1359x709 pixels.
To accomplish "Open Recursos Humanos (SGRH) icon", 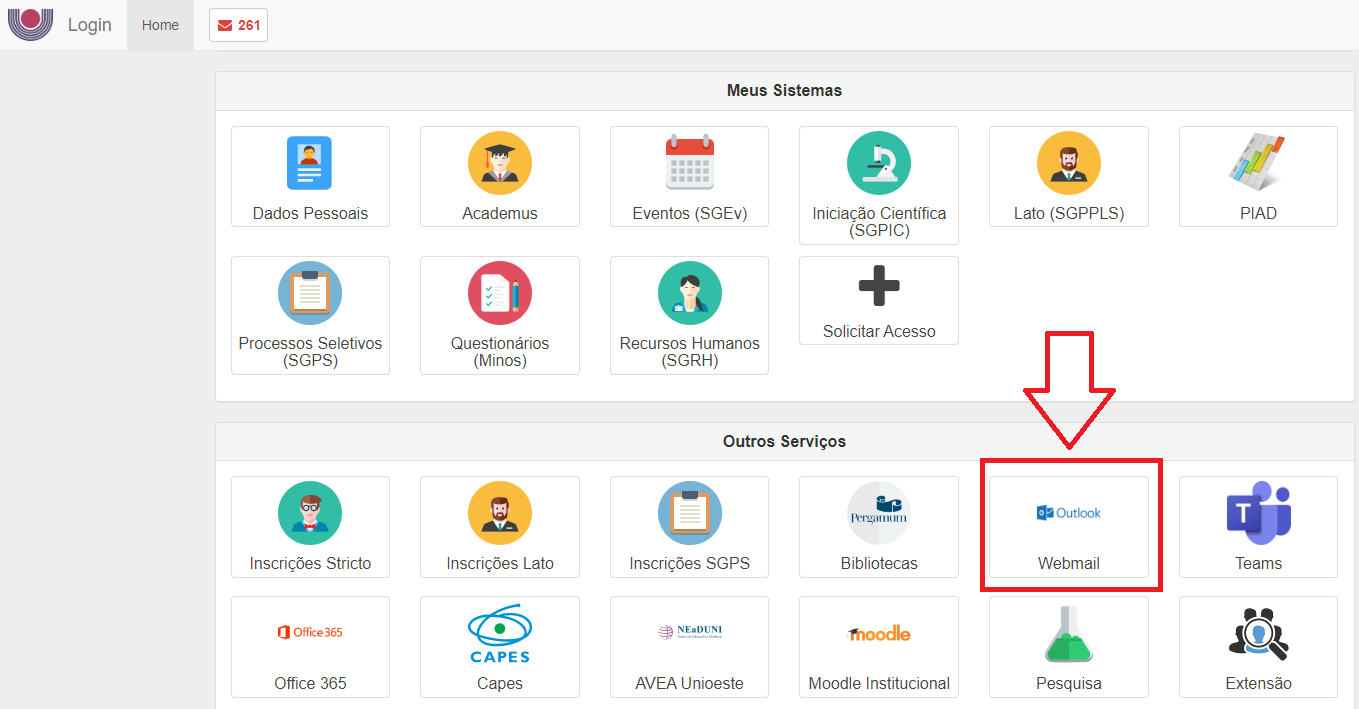I will click(x=689, y=293).
